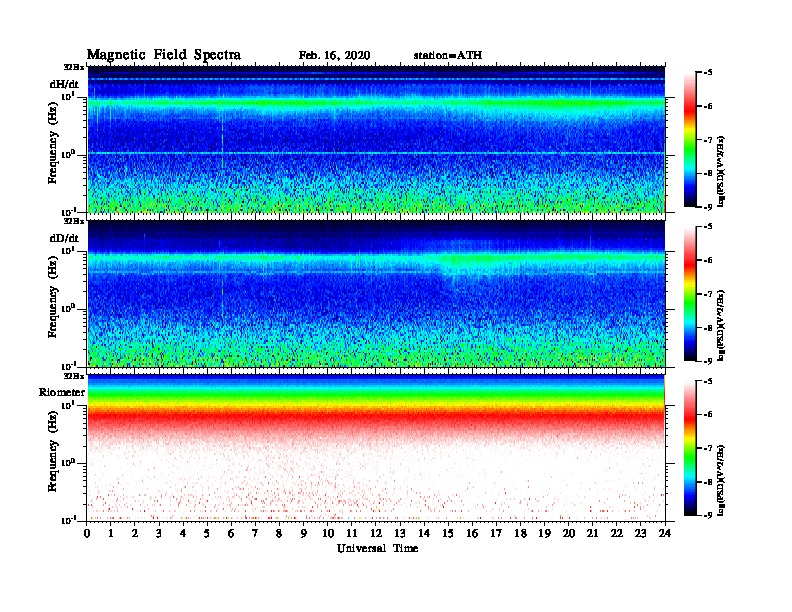Click the PSD units label beside dD/dt color bar
Image resolution: width=792 pixels, height=612 pixels.
coord(721,325)
